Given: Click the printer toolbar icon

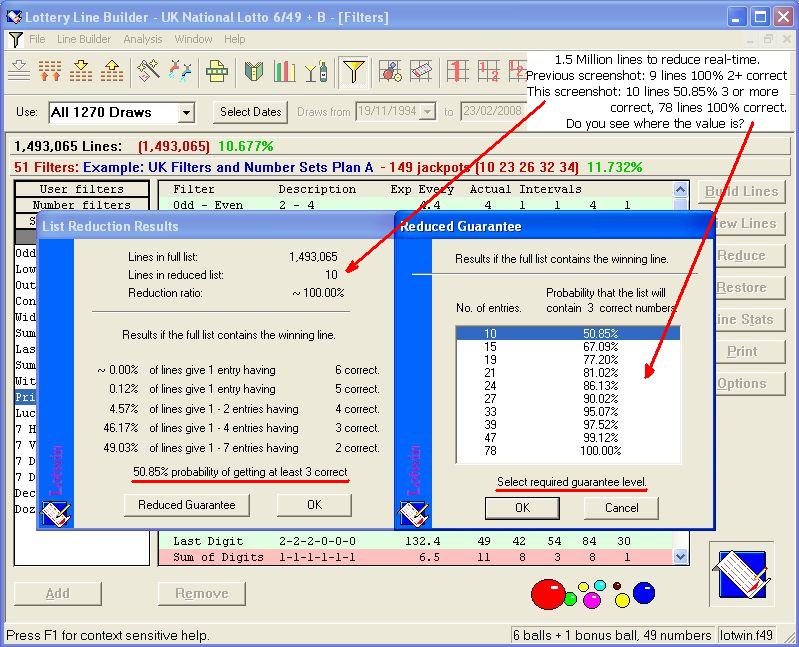Looking at the screenshot, I should click(x=217, y=71).
